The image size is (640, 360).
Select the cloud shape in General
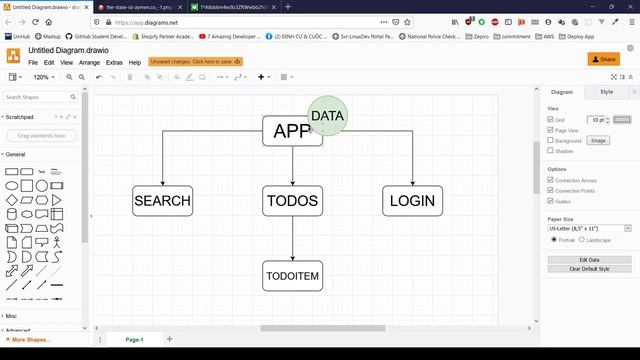[27, 214]
